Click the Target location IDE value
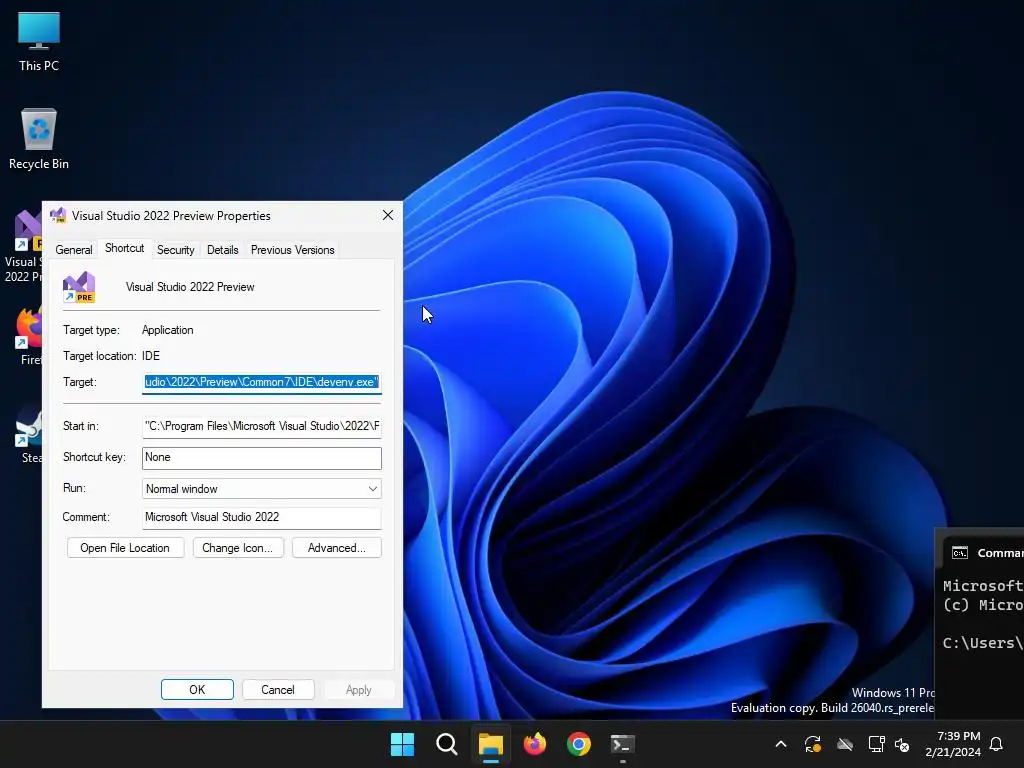Image resolution: width=1024 pixels, height=768 pixels. coord(151,356)
